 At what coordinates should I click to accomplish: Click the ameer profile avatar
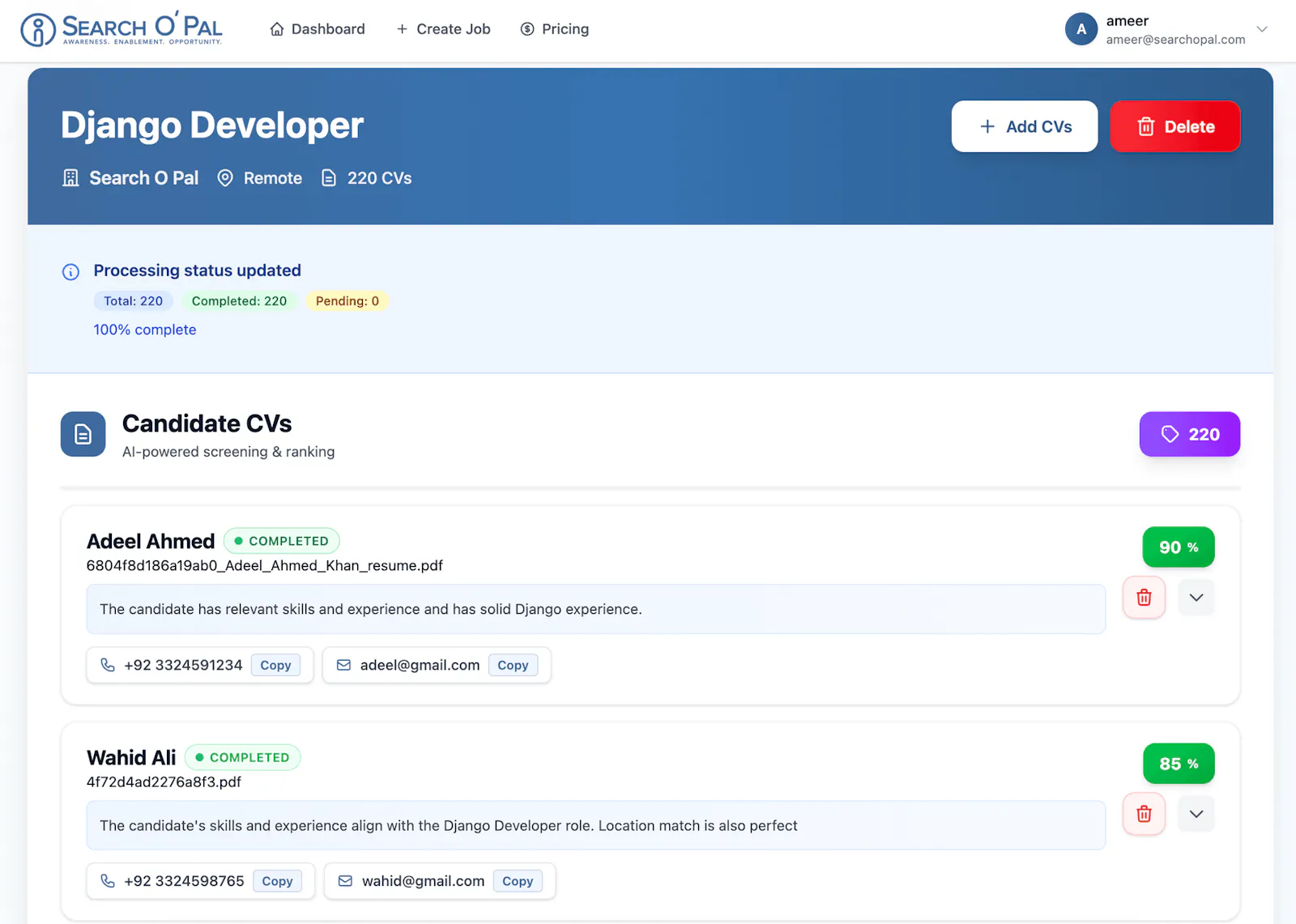pyautogui.click(x=1081, y=29)
